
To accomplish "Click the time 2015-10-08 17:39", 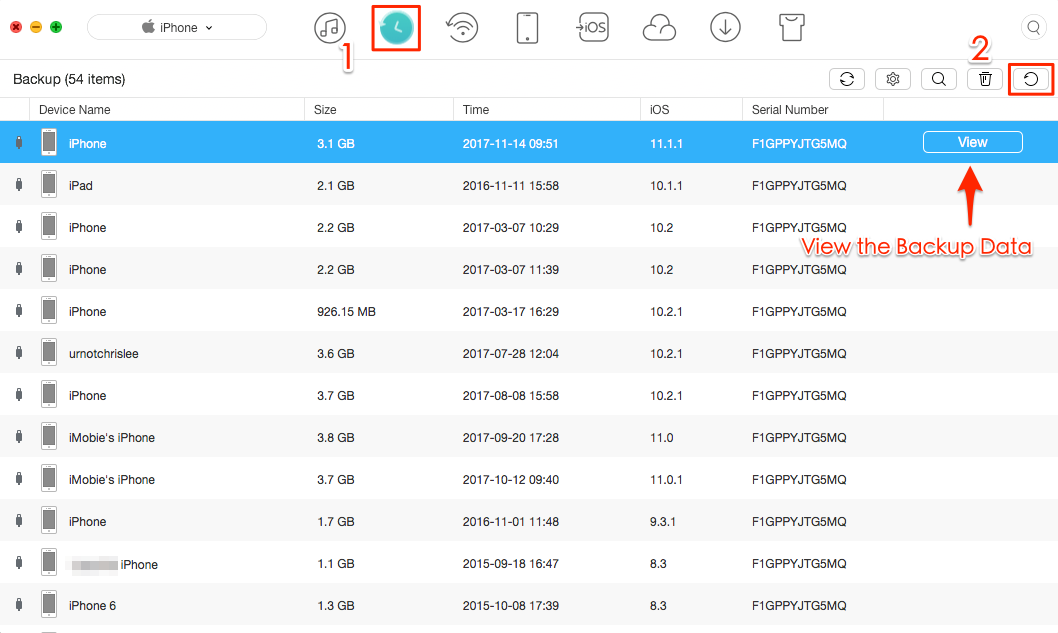I will tap(511, 605).
